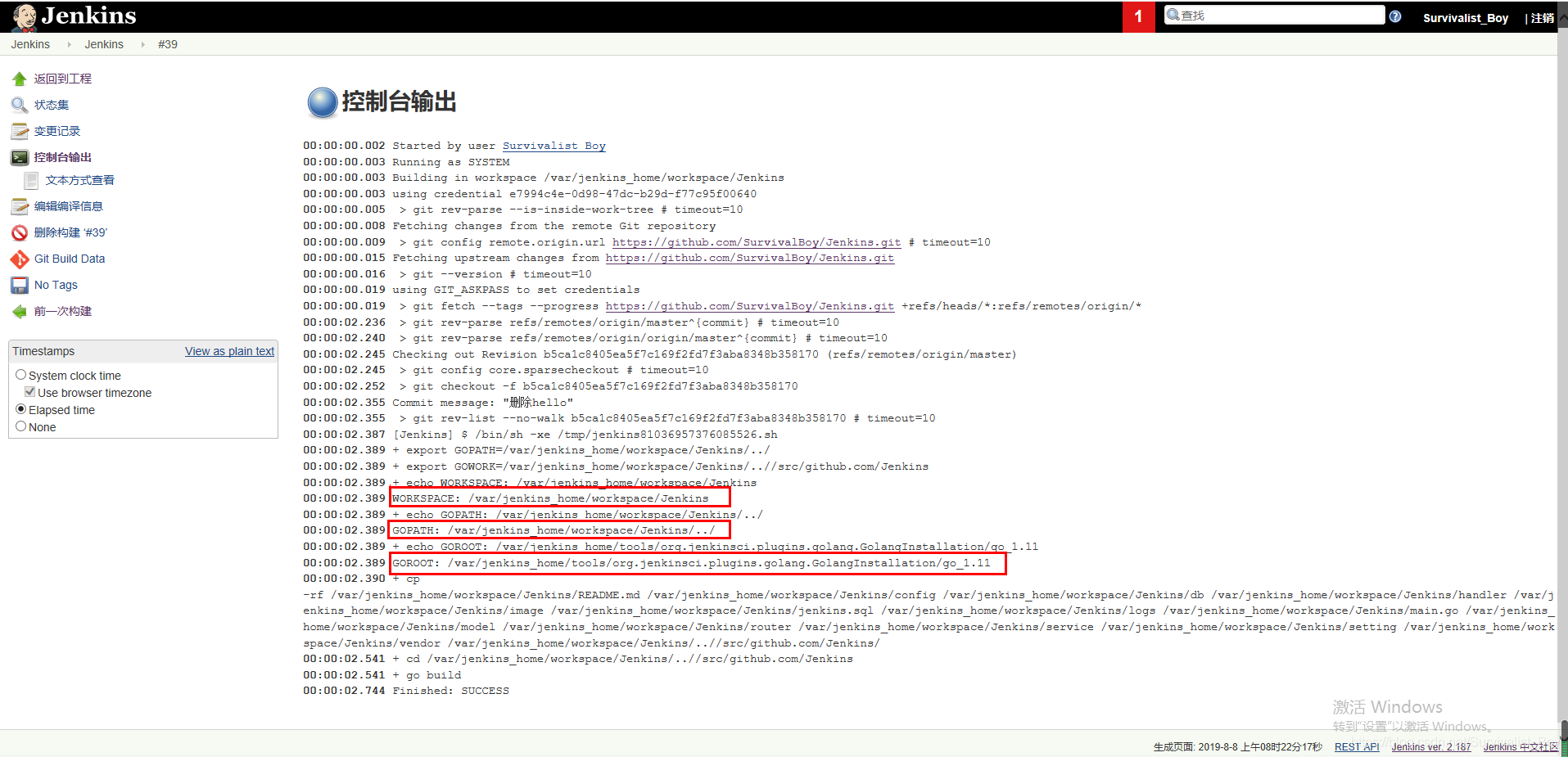Click the green up-arrow back-to-project icon
Image resolution: width=1568 pixels, height=757 pixels.
20,79
